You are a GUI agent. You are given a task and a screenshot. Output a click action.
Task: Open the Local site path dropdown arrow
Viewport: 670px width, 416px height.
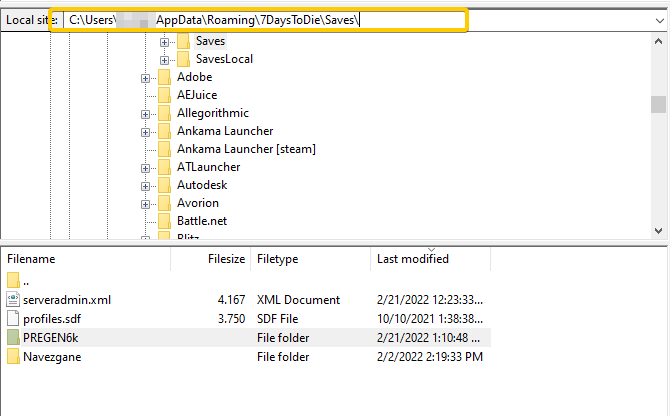tap(659, 21)
